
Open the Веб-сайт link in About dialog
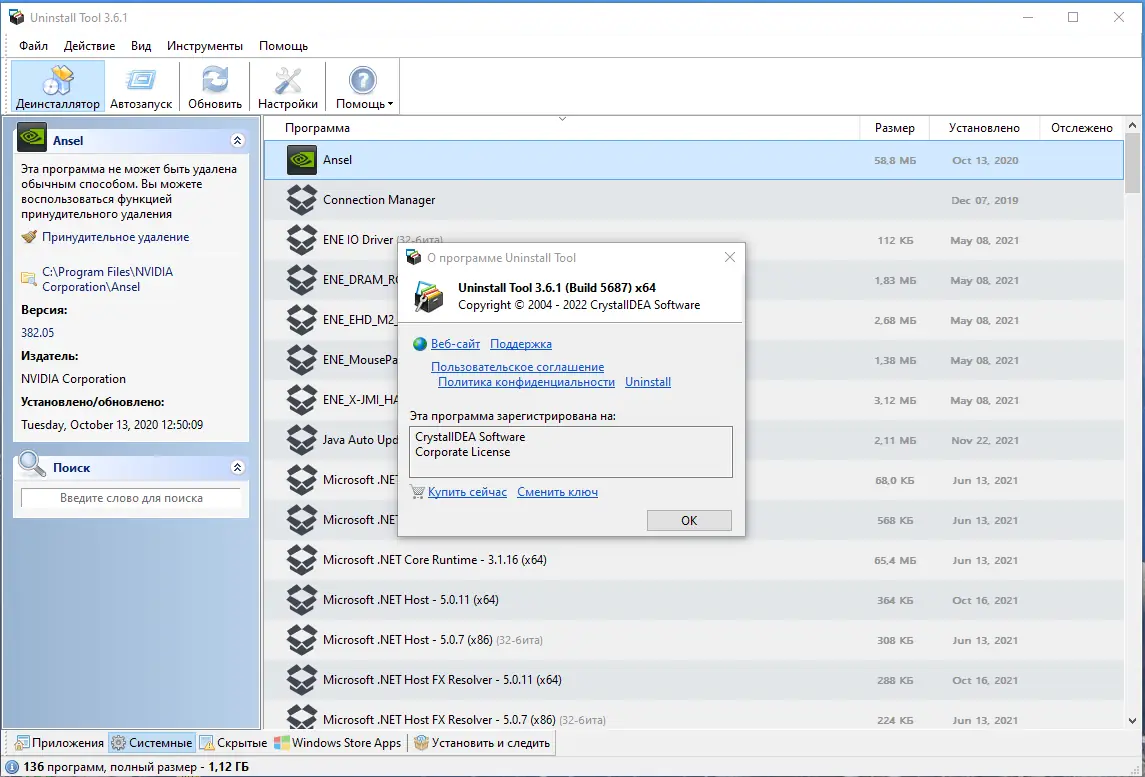pyautogui.click(x=455, y=344)
